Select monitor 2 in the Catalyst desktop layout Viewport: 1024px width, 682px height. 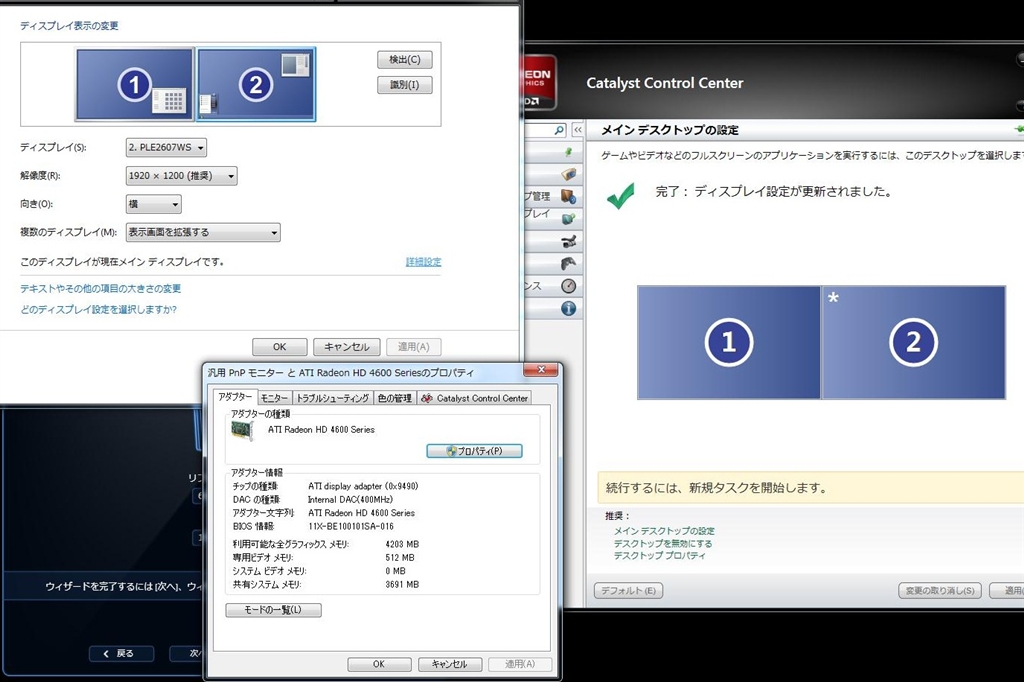pyautogui.click(x=914, y=342)
